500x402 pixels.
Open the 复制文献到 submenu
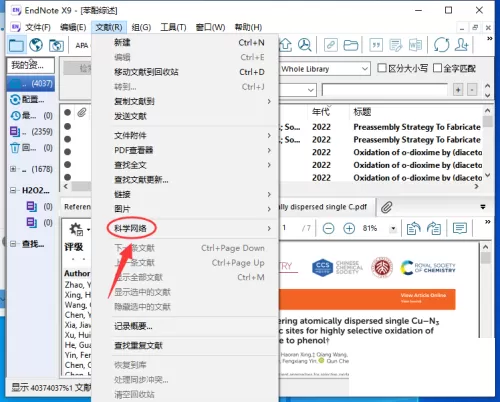pos(185,101)
